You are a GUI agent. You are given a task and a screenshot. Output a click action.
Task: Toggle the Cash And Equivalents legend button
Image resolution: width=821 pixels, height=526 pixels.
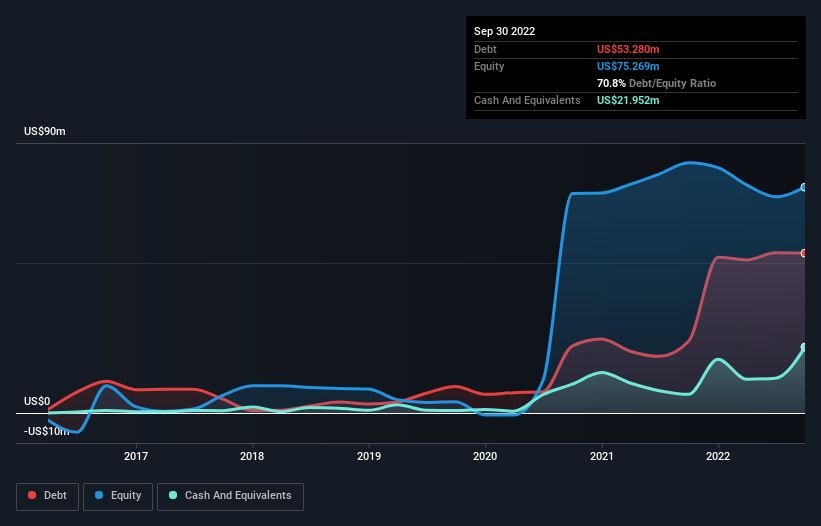pyautogui.click(x=230, y=496)
